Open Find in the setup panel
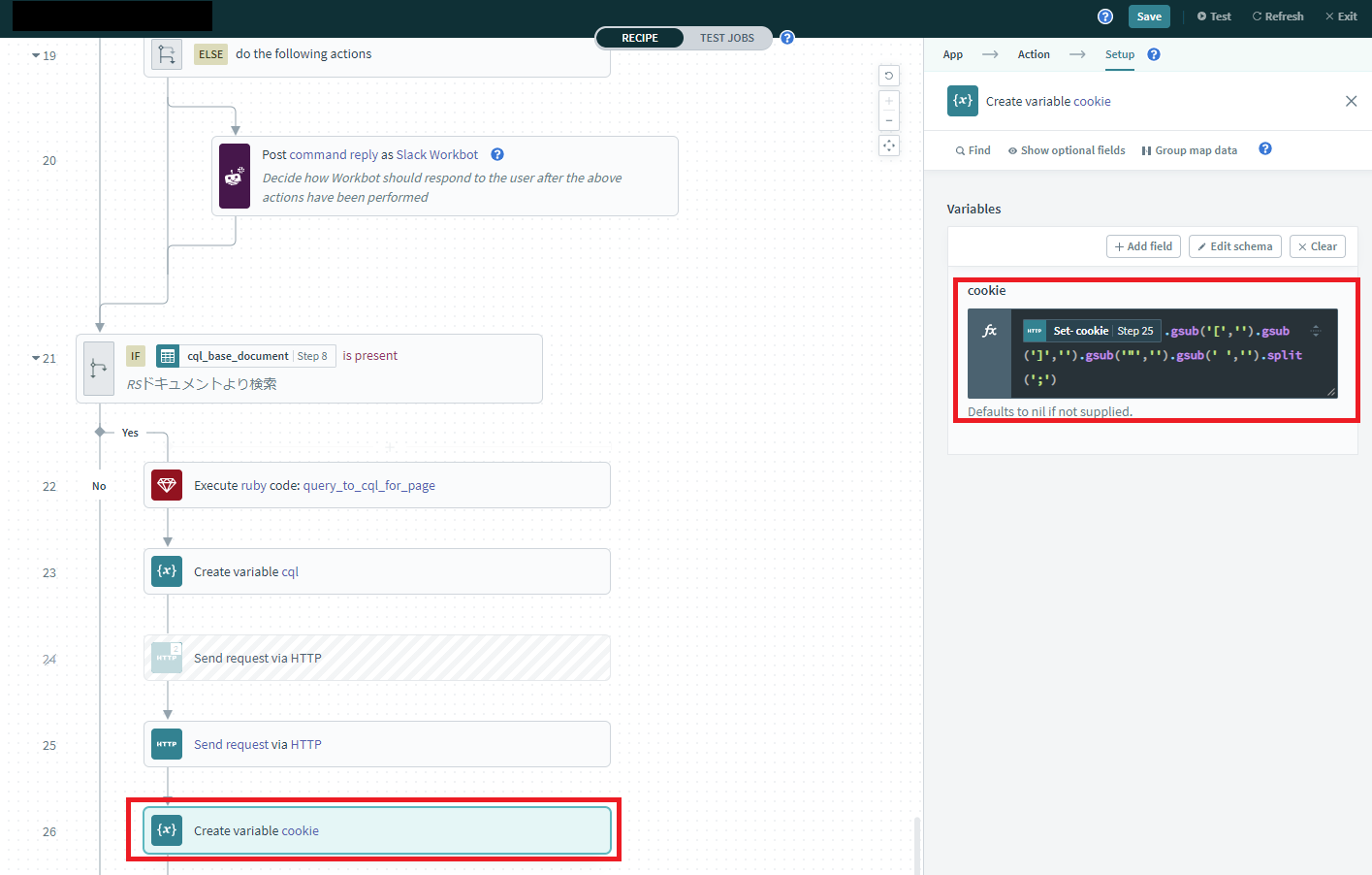Viewport: 1372px width, 875px height. click(x=973, y=150)
